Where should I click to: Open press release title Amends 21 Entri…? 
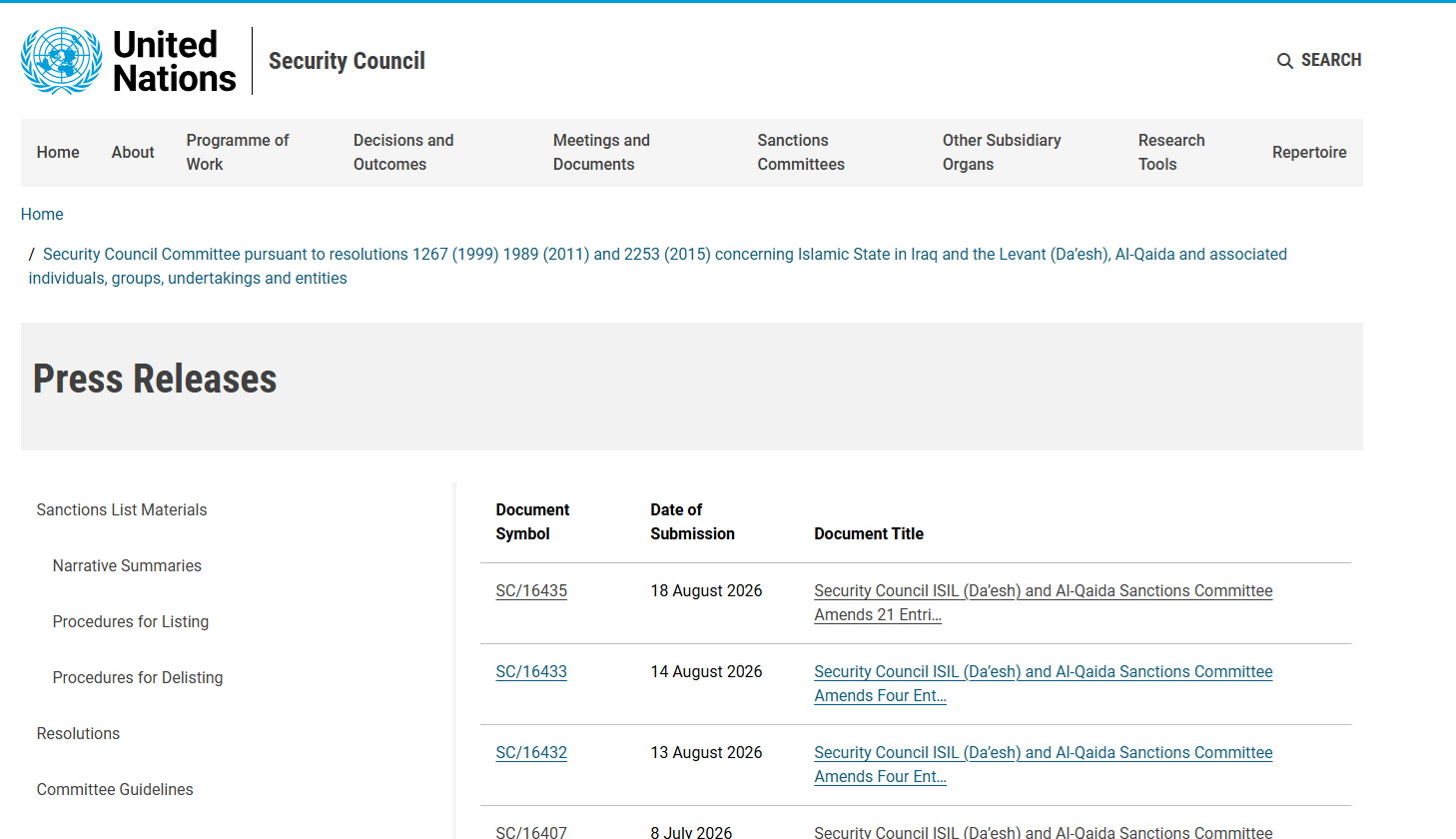point(1044,603)
